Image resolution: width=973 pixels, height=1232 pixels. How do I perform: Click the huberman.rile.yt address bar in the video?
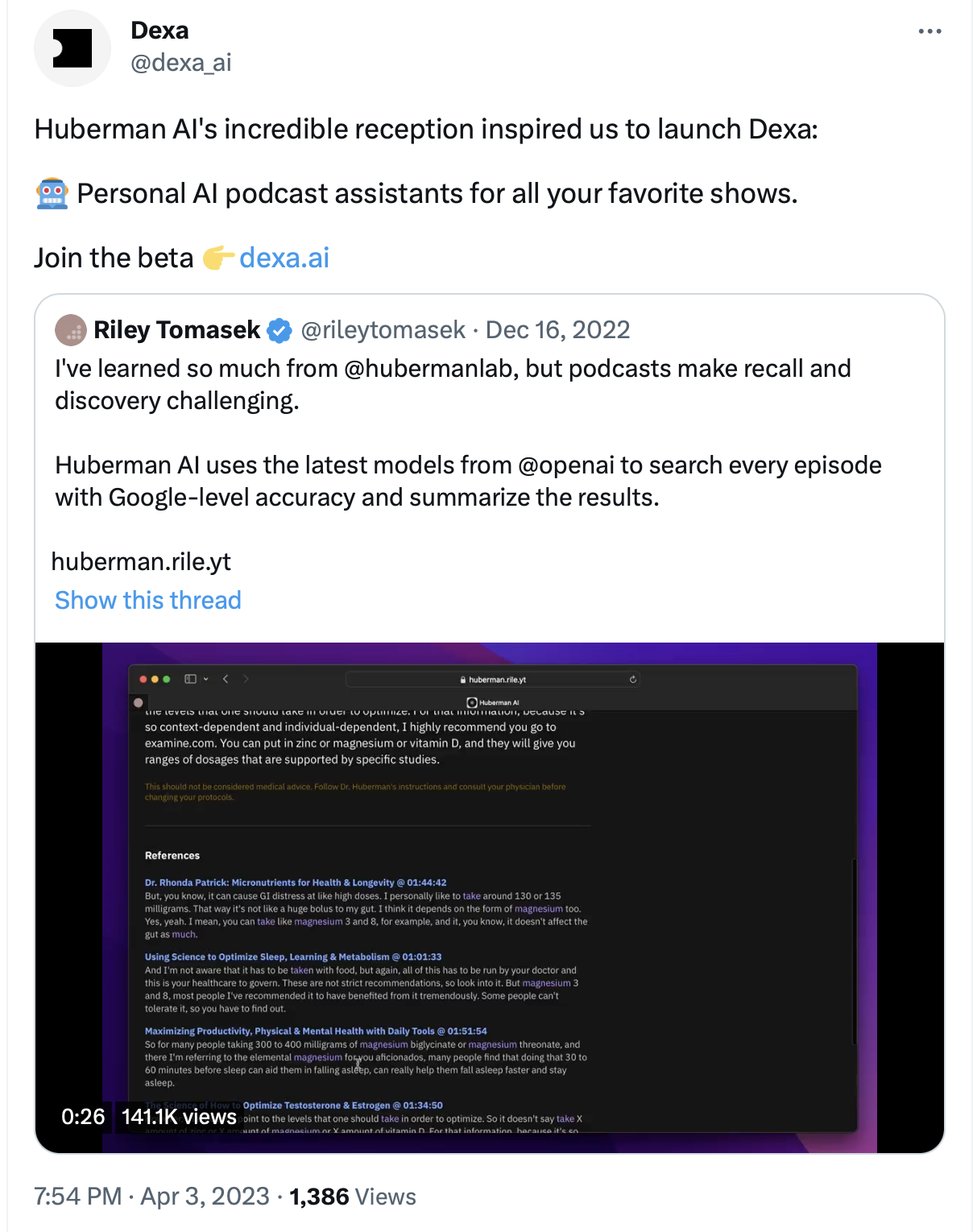pyautogui.click(x=493, y=680)
